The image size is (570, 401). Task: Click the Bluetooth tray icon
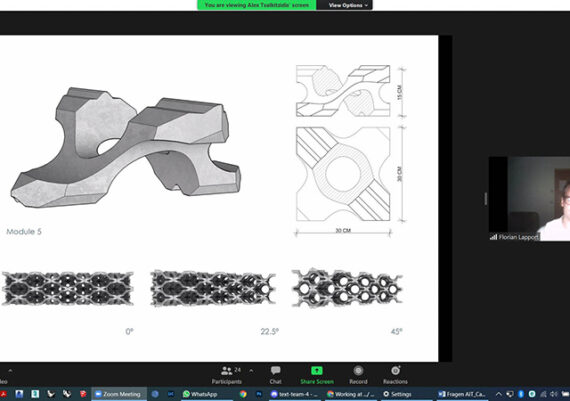(521, 394)
